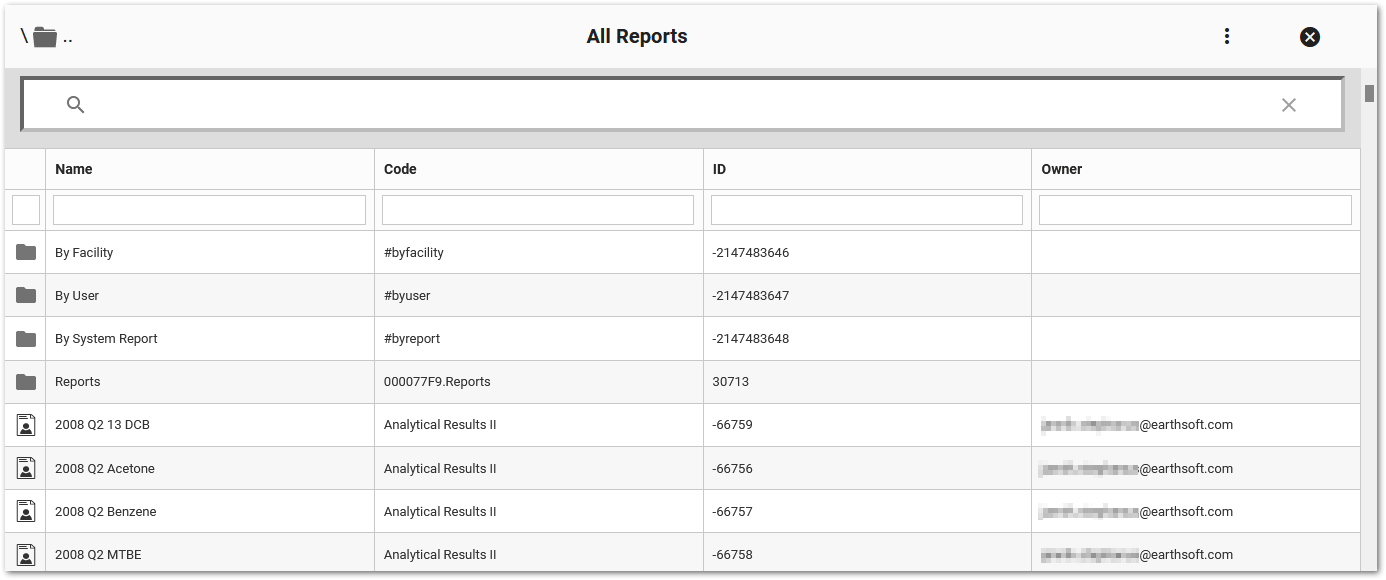1386x580 pixels.
Task: Sort reports by the Code column header
Action: pos(401,169)
